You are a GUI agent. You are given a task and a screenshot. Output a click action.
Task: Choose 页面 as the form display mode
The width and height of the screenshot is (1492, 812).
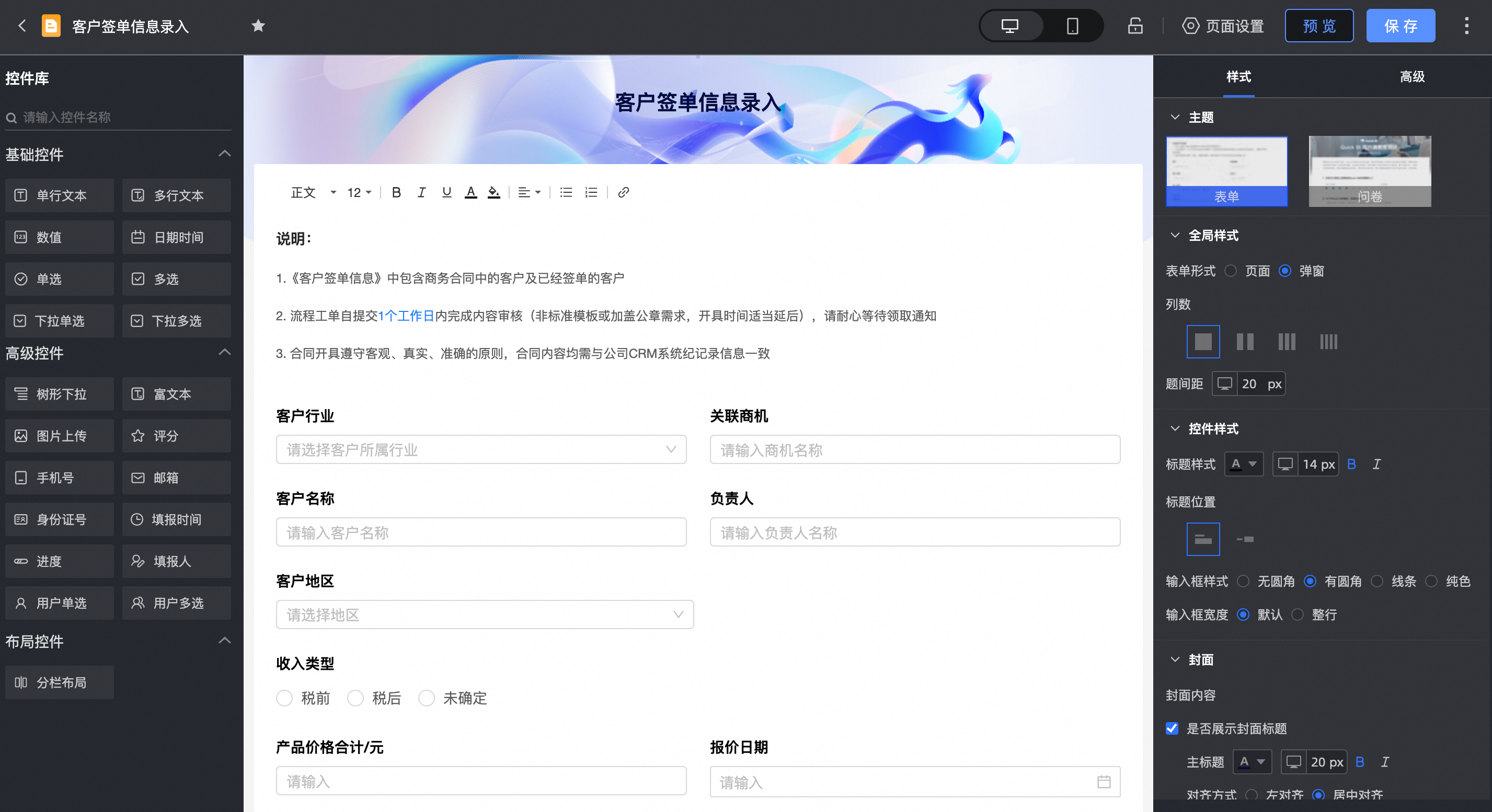(1231, 270)
